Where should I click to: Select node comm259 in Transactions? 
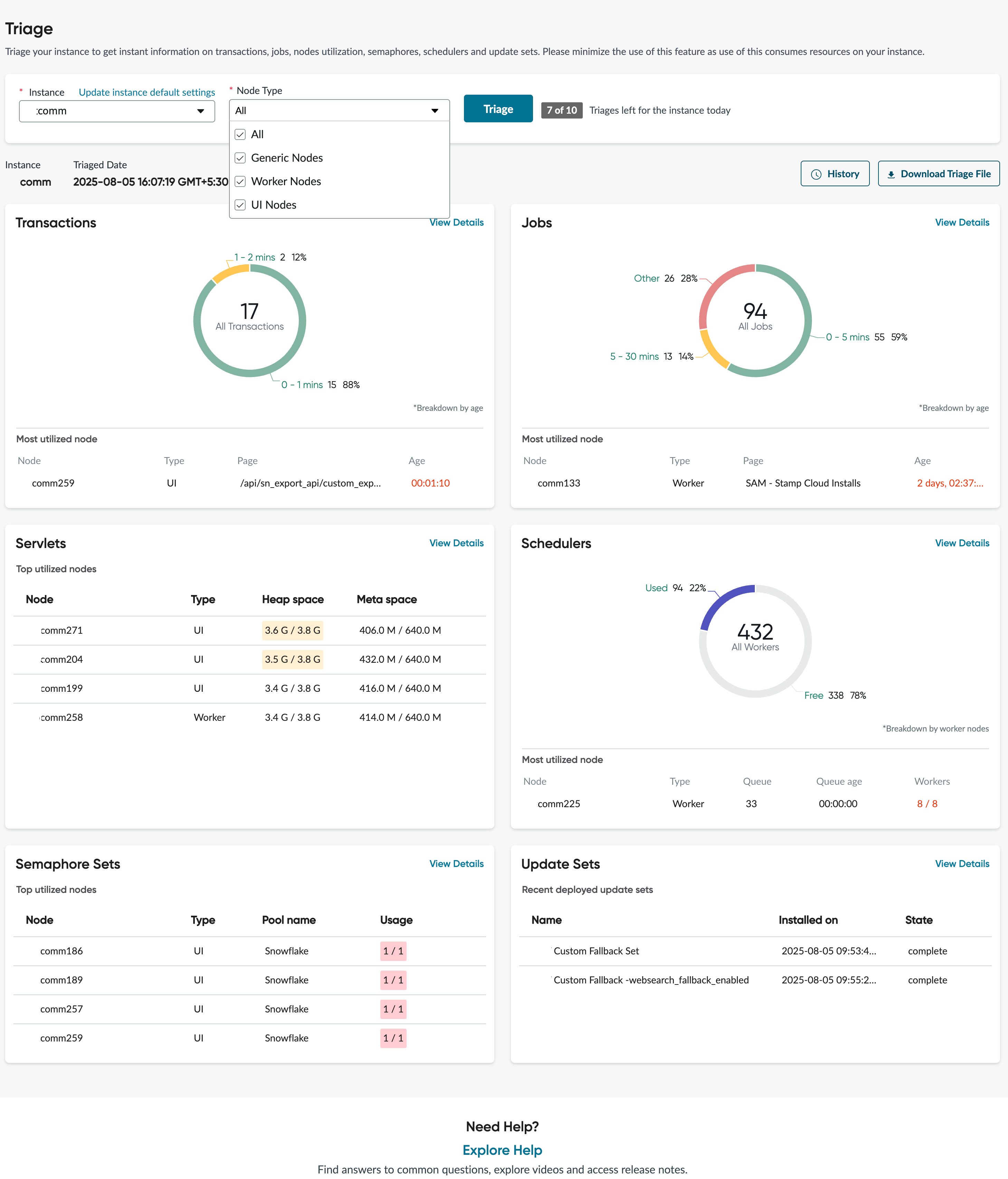53,483
